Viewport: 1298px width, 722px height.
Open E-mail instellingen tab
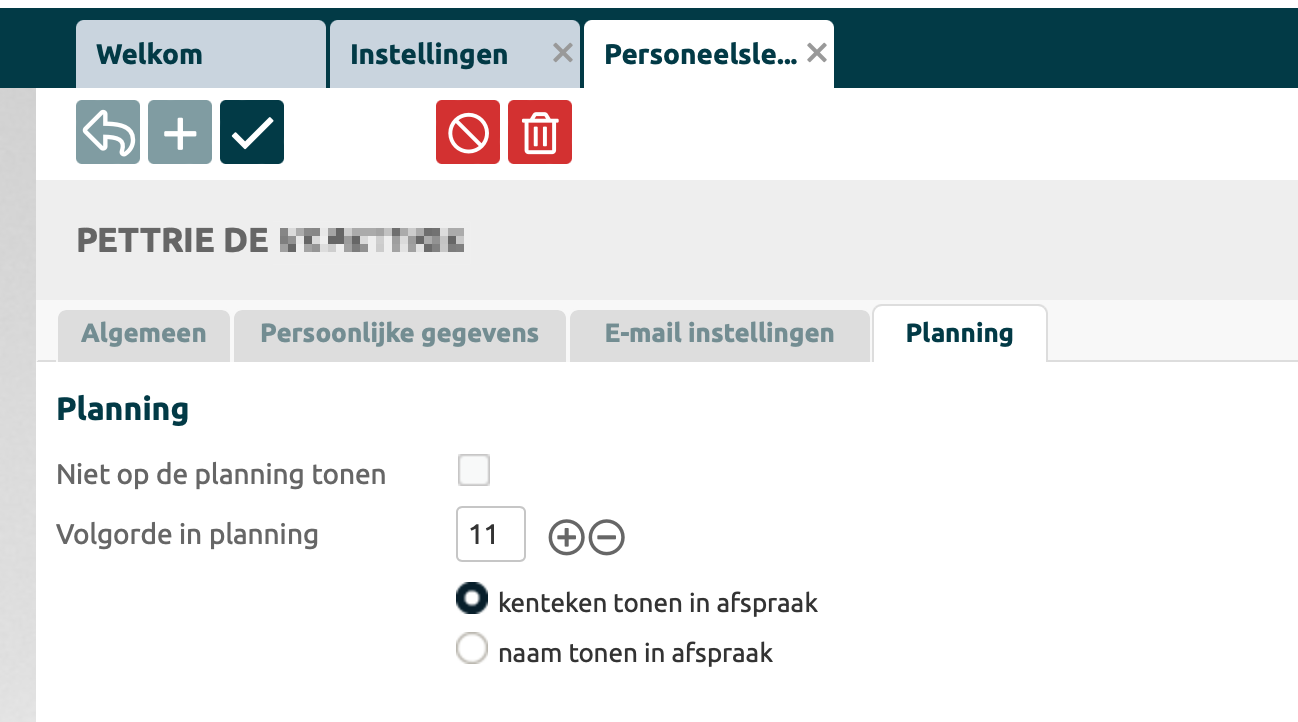(719, 334)
